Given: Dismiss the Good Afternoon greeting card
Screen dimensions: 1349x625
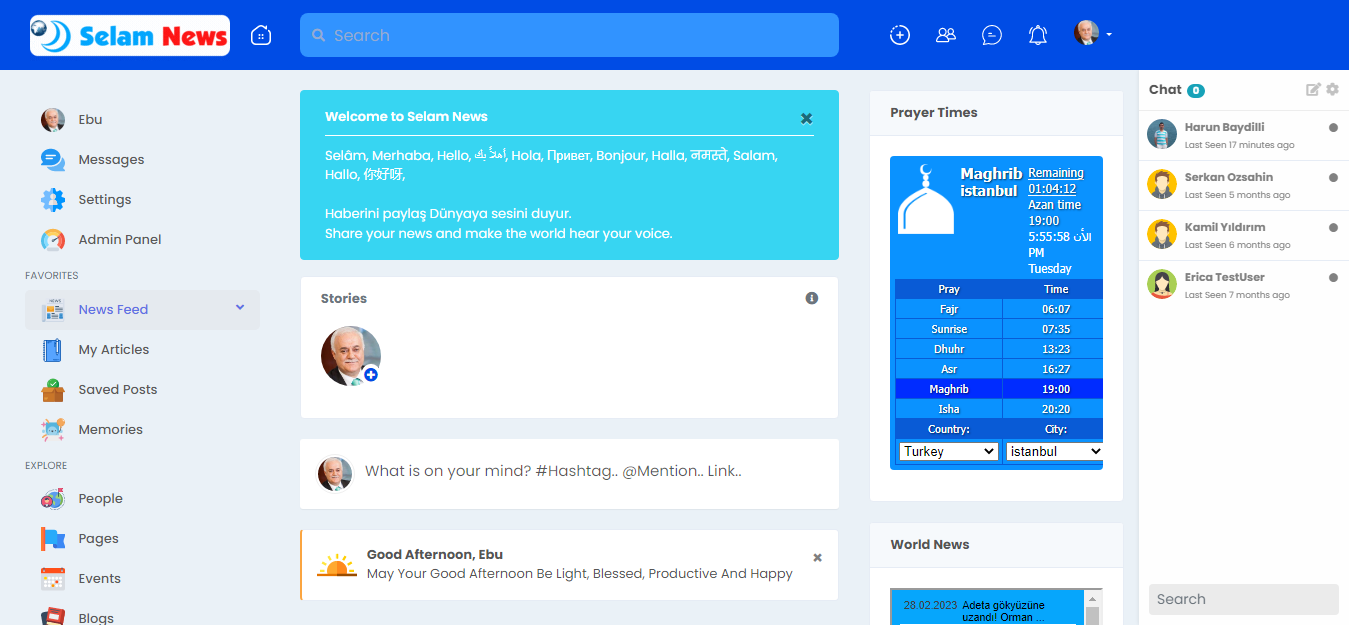Looking at the screenshot, I should click(817, 557).
